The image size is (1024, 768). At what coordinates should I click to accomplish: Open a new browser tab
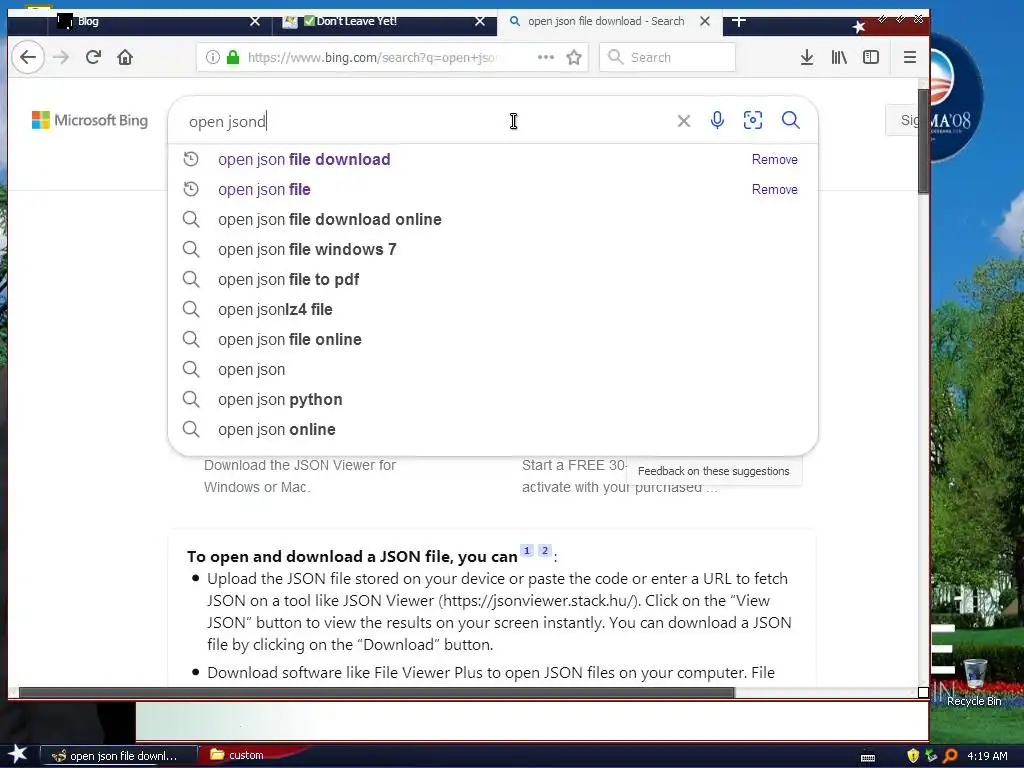tap(739, 22)
